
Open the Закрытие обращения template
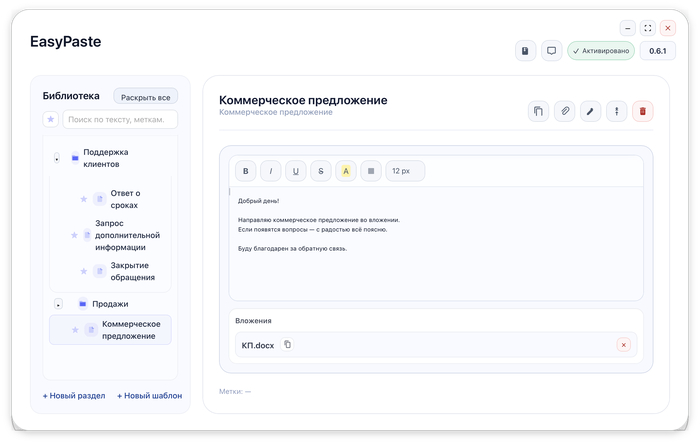click(125, 271)
